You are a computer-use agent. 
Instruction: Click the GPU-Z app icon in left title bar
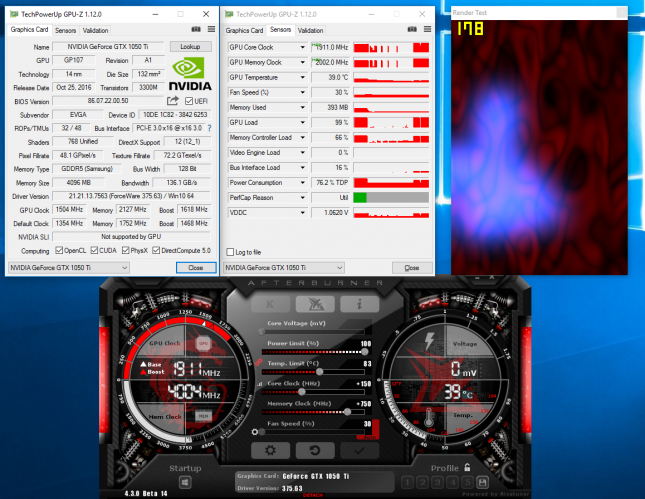14,14
